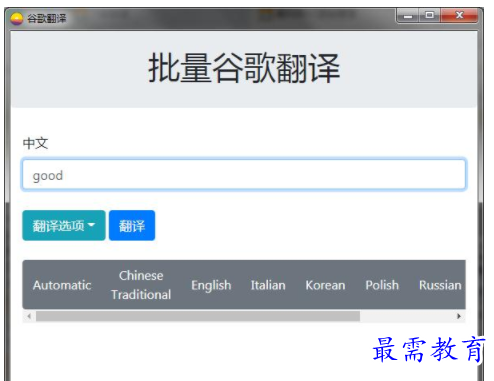Click the blue 翻译 button
The image size is (494, 381).
(132, 225)
